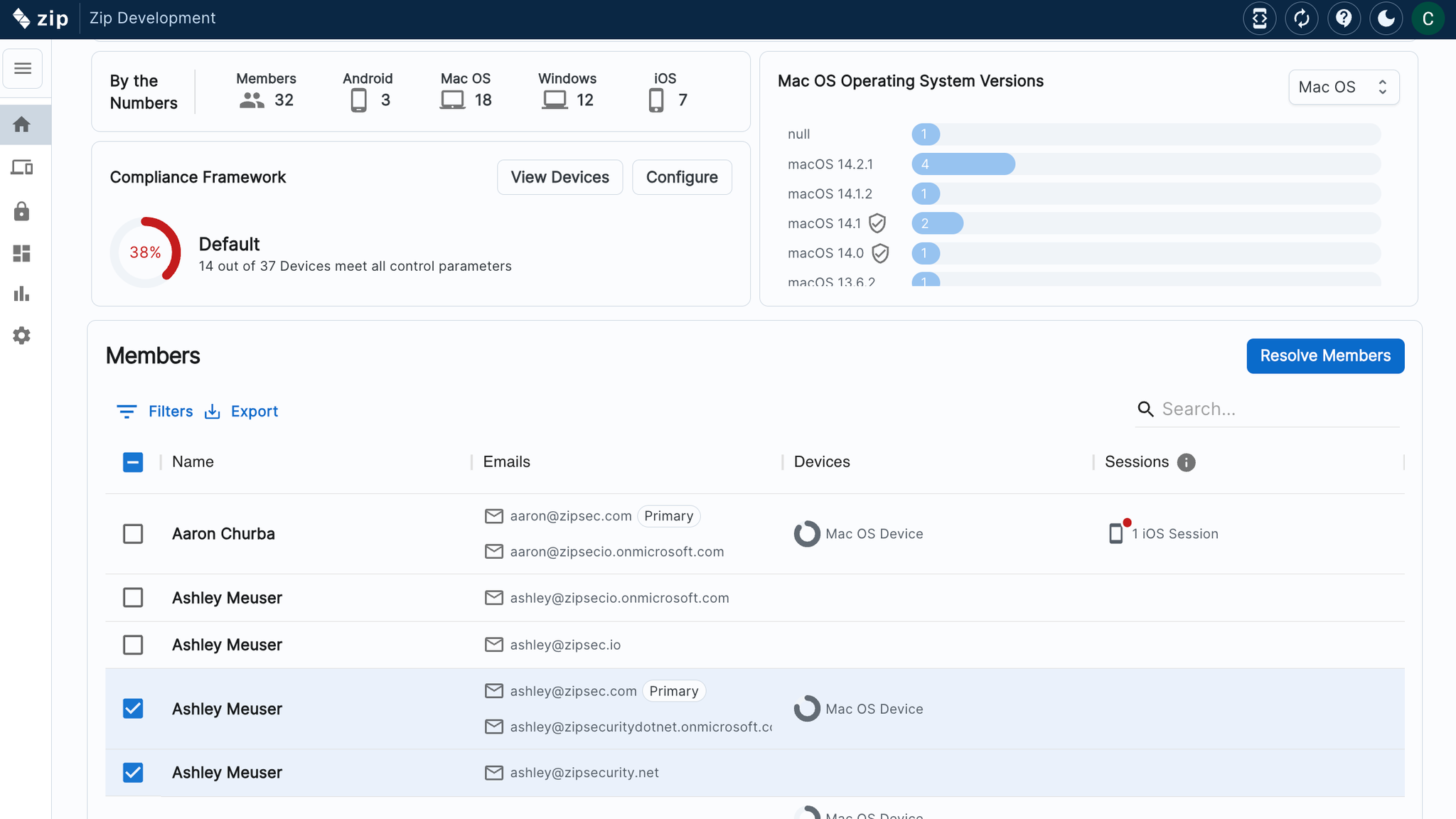Screen dimensions: 1456x819
Task: Open the hamburger sidebar menu
Action: 23,68
